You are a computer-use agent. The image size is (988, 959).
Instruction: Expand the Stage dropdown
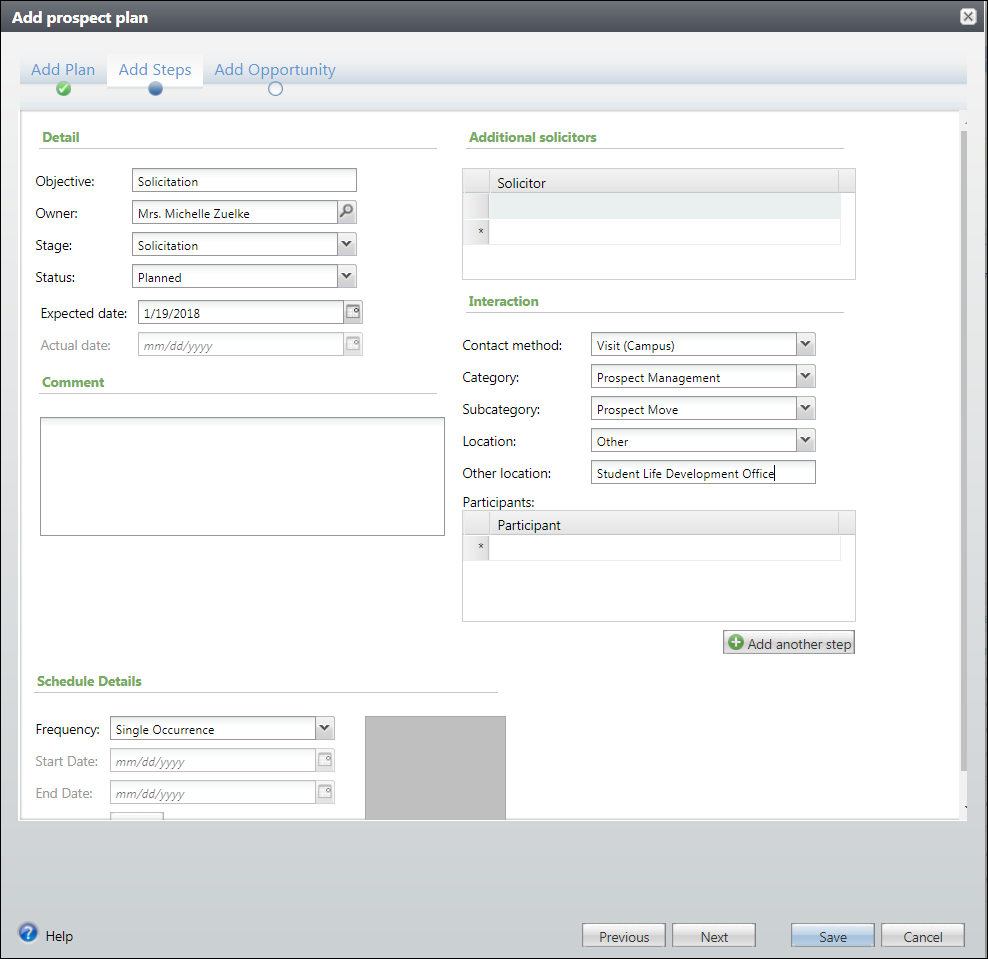[x=347, y=244]
